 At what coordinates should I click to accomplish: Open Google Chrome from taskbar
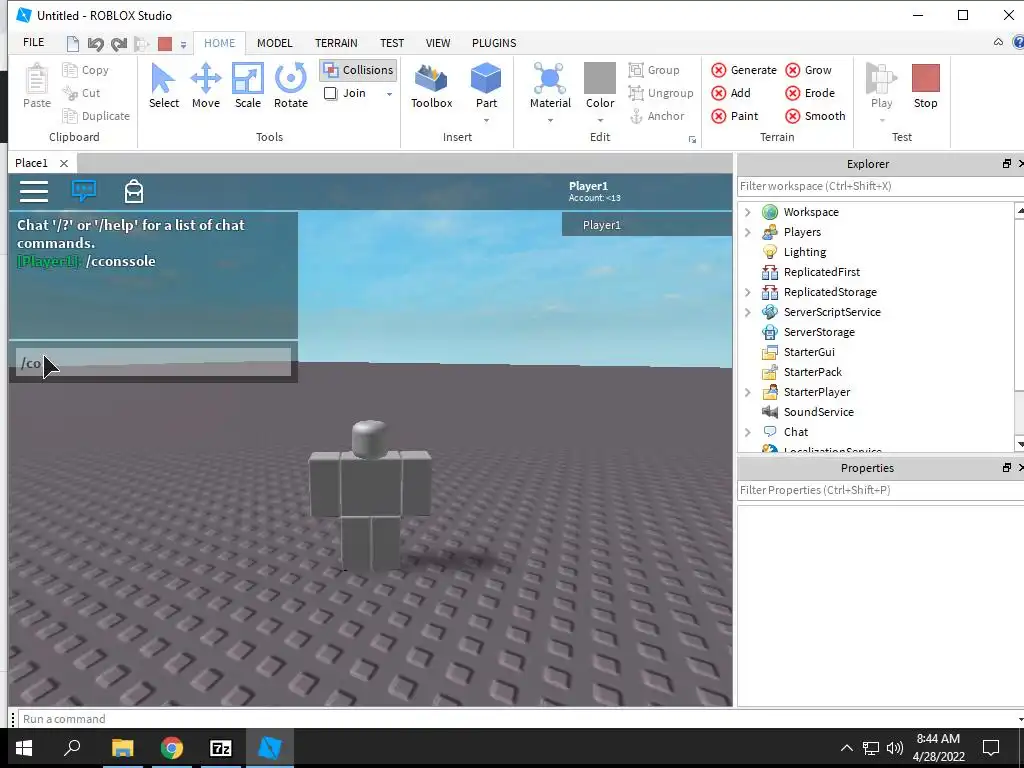172,748
